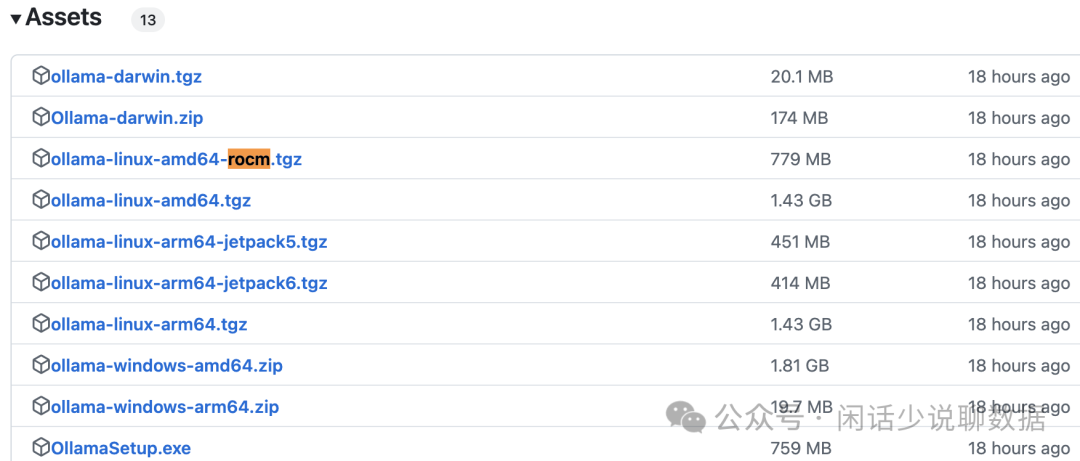This screenshot has width=1080, height=461.
Task: Click the package icon beside Ollama-darwin.zip
Action: click(41, 117)
